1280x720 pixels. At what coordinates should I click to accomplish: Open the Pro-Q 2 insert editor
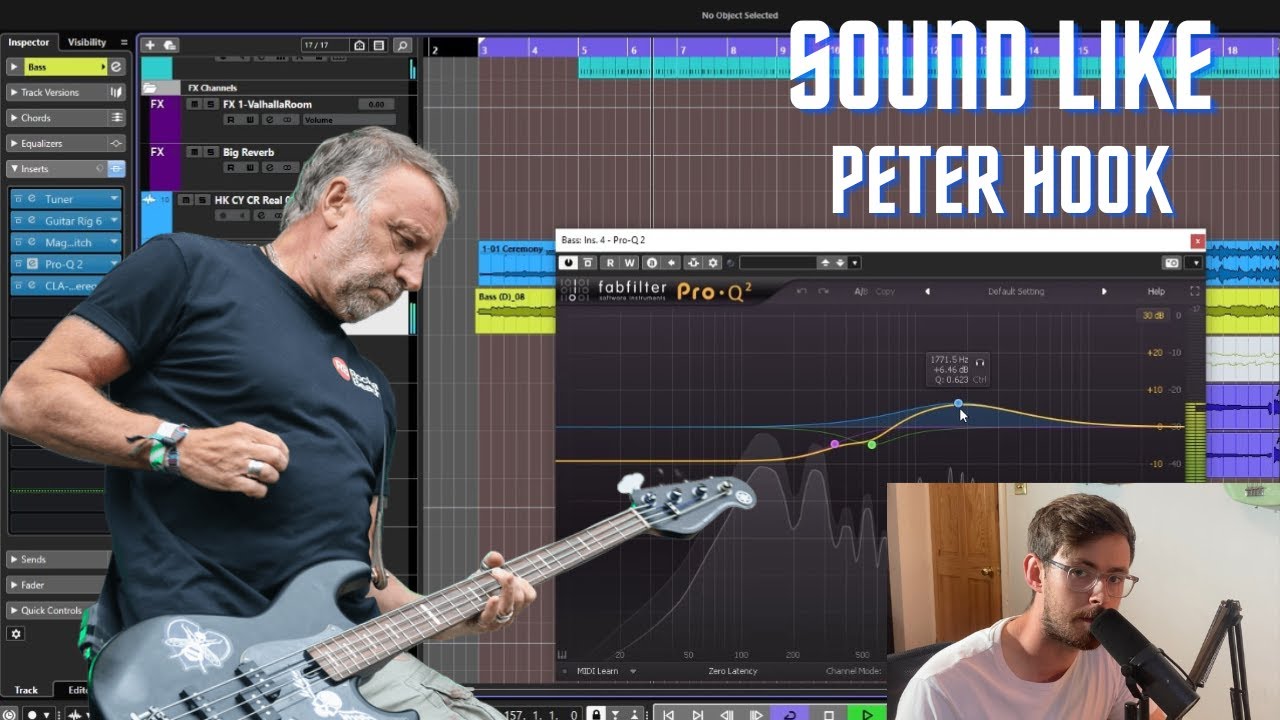click(32, 264)
